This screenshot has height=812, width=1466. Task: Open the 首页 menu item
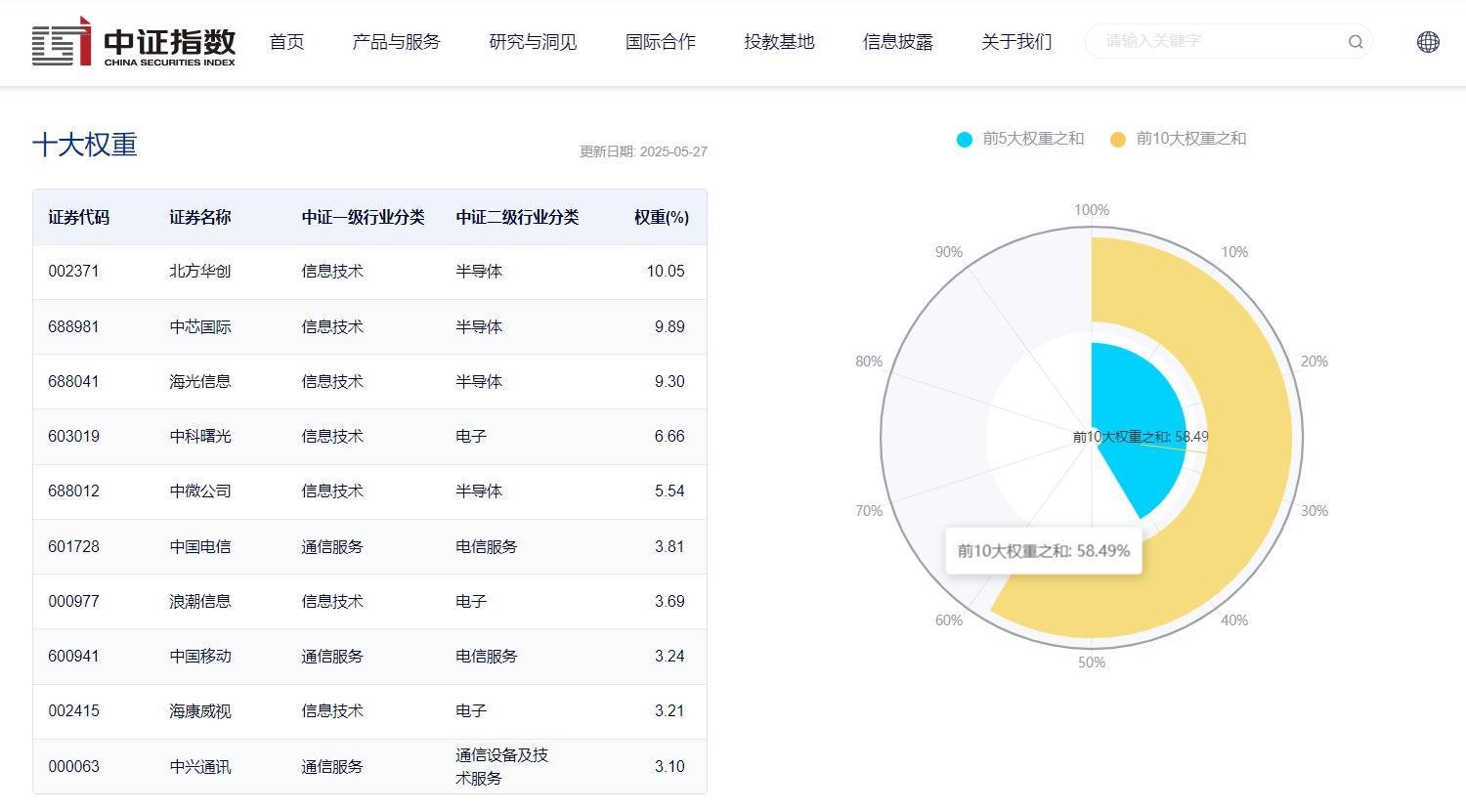pos(285,42)
